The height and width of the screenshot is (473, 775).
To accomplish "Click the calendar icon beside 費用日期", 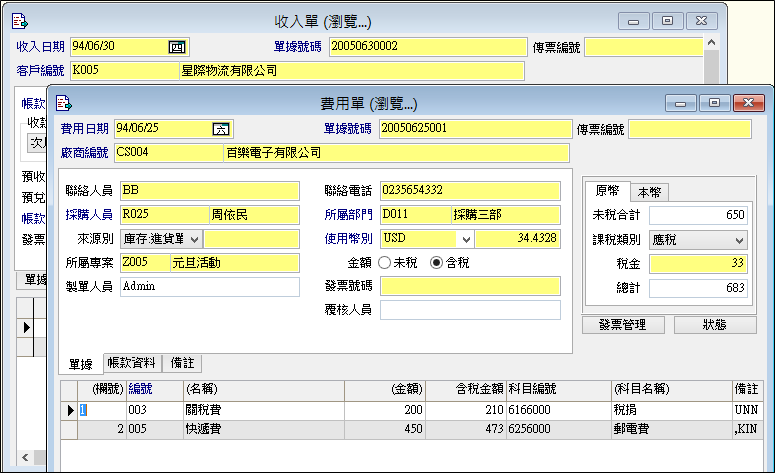I will tap(220, 128).
